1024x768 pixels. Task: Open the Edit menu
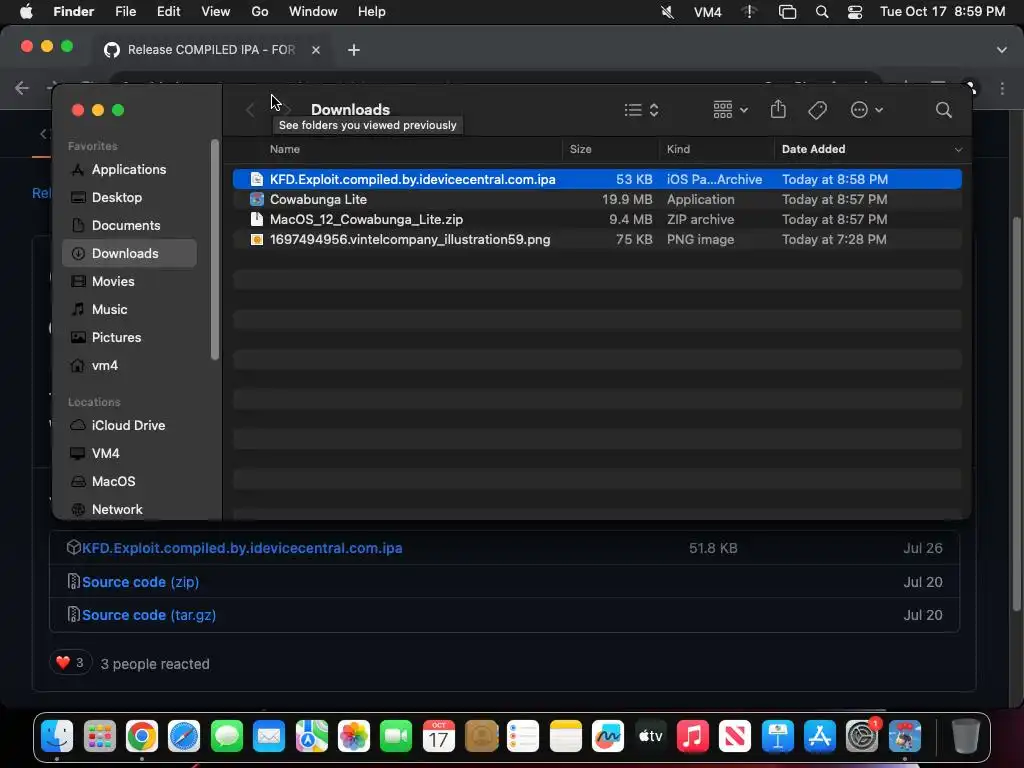click(x=168, y=12)
